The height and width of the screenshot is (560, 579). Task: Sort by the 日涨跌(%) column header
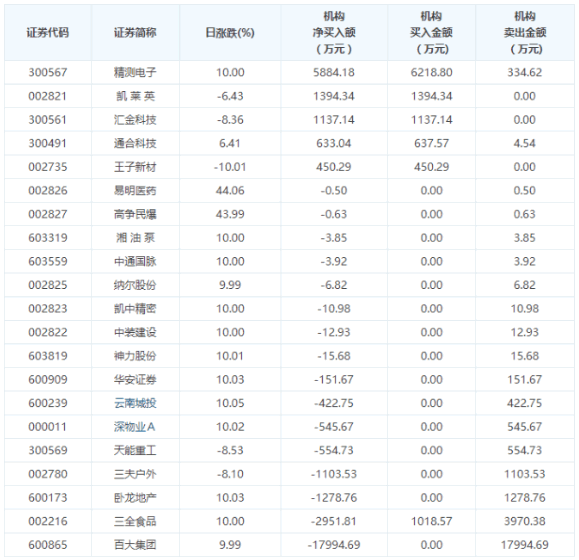tap(230, 32)
